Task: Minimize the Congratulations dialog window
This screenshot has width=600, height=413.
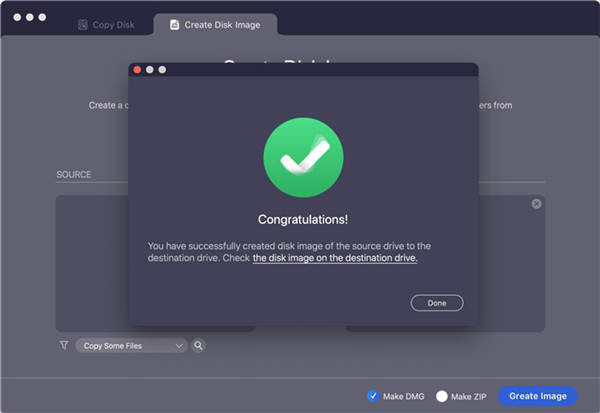Action: pos(150,70)
